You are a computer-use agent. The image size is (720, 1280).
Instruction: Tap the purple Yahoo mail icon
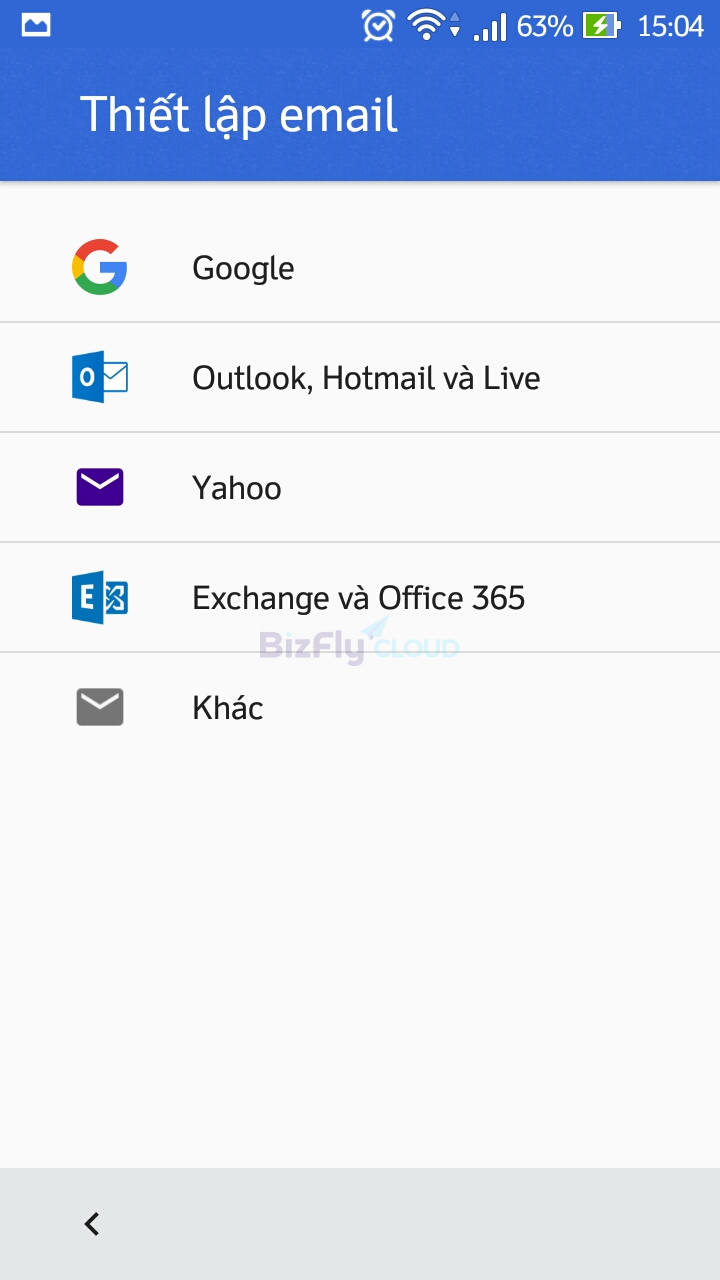100,487
